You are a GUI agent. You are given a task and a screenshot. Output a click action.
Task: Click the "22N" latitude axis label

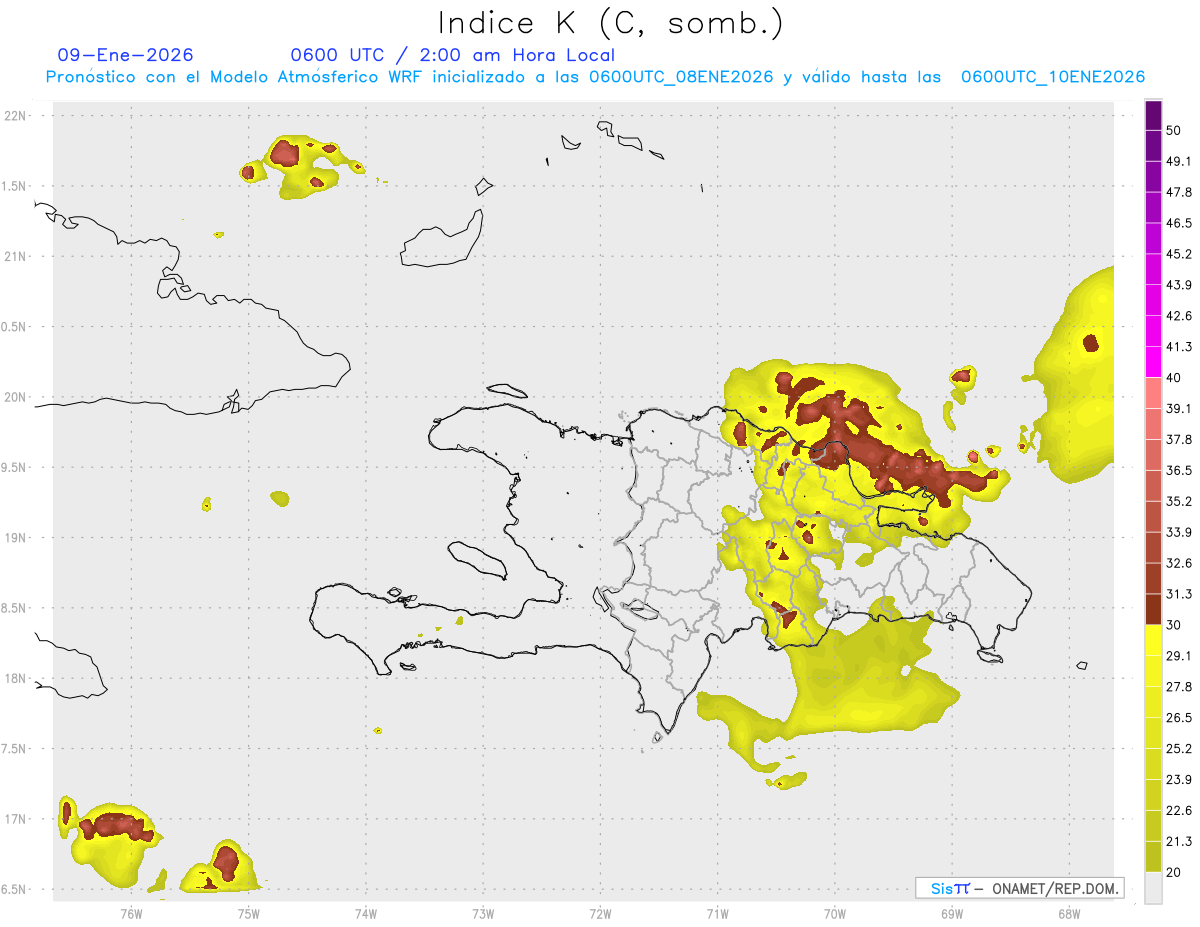click(15, 116)
